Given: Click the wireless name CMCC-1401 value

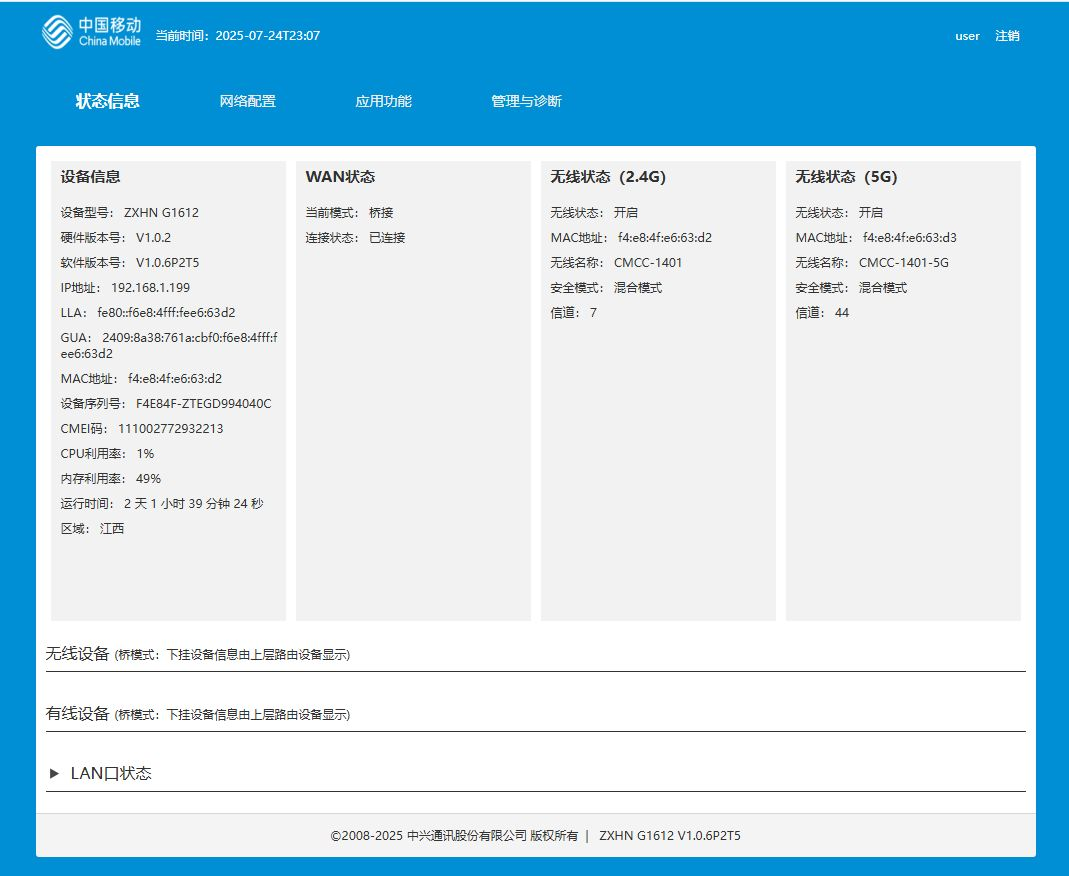Looking at the screenshot, I should pyautogui.click(x=649, y=262).
